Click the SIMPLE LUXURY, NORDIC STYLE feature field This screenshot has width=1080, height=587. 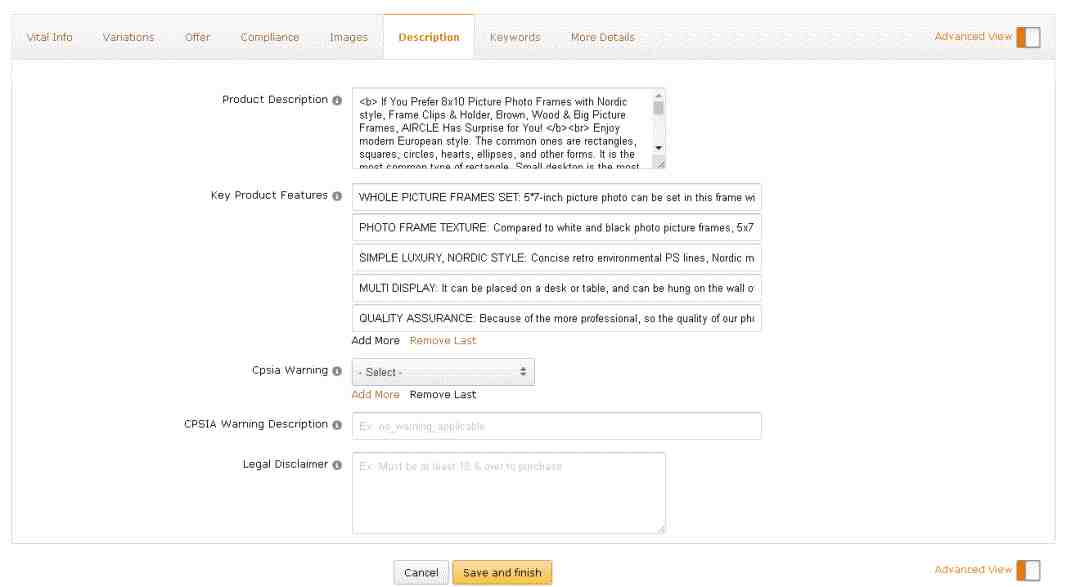tap(557, 258)
